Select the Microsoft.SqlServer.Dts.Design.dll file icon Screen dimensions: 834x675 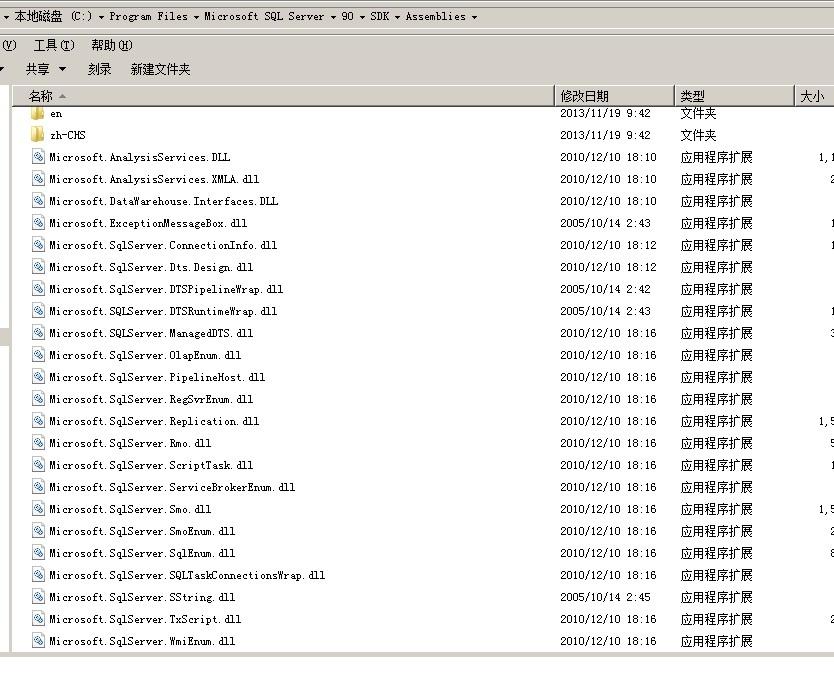tap(38, 267)
